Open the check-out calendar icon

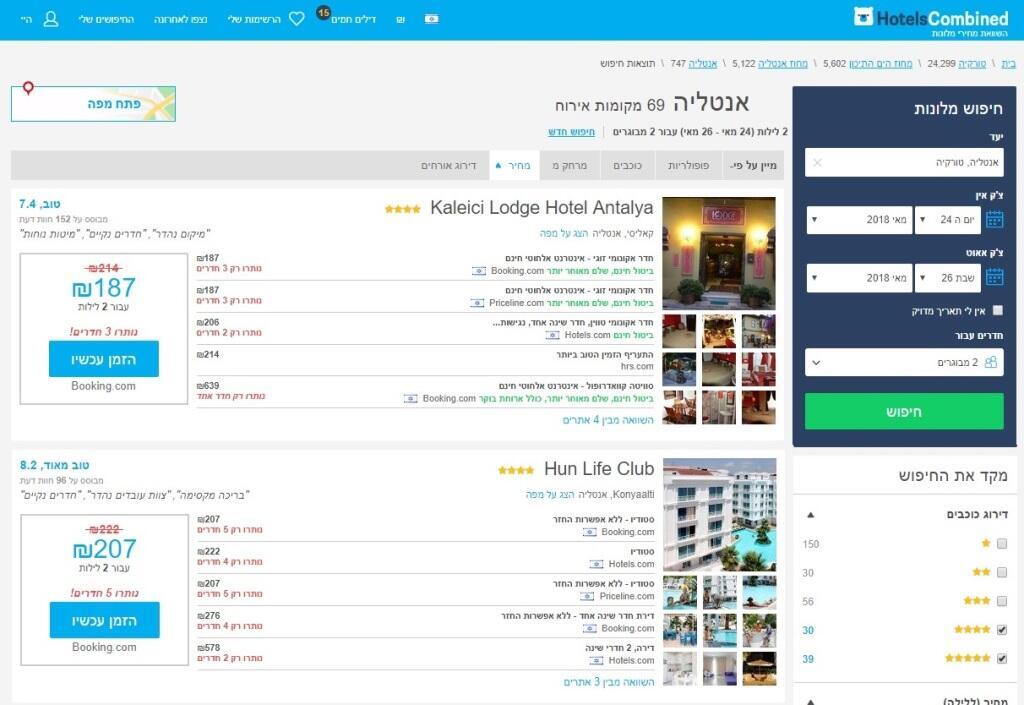pos(994,278)
